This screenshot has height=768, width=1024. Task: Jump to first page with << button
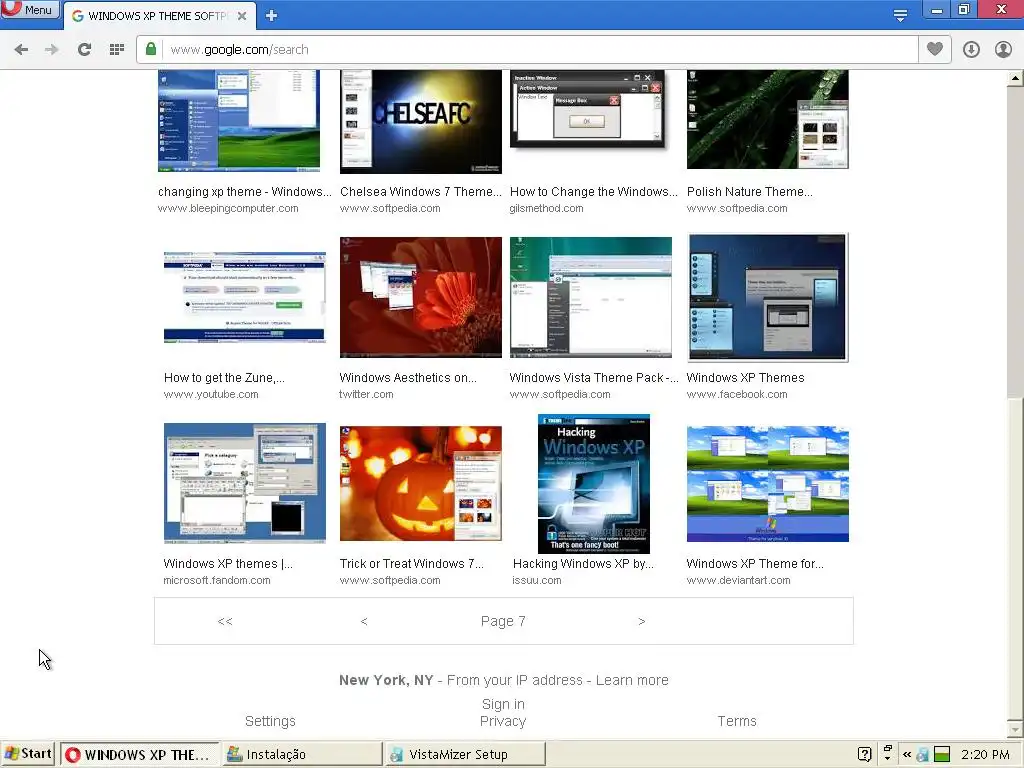(x=225, y=621)
